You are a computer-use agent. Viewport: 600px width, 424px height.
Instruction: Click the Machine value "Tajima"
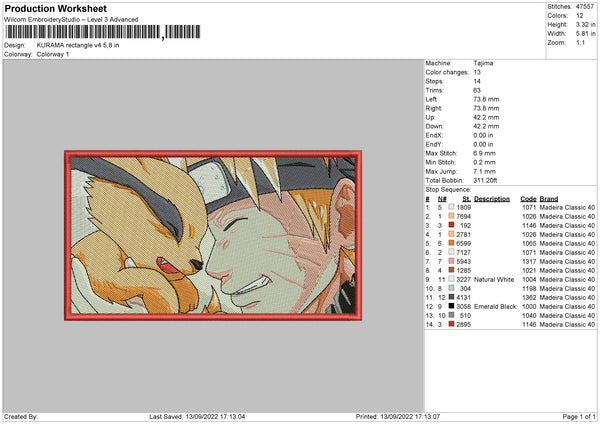pyautogui.click(x=483, y=63)
